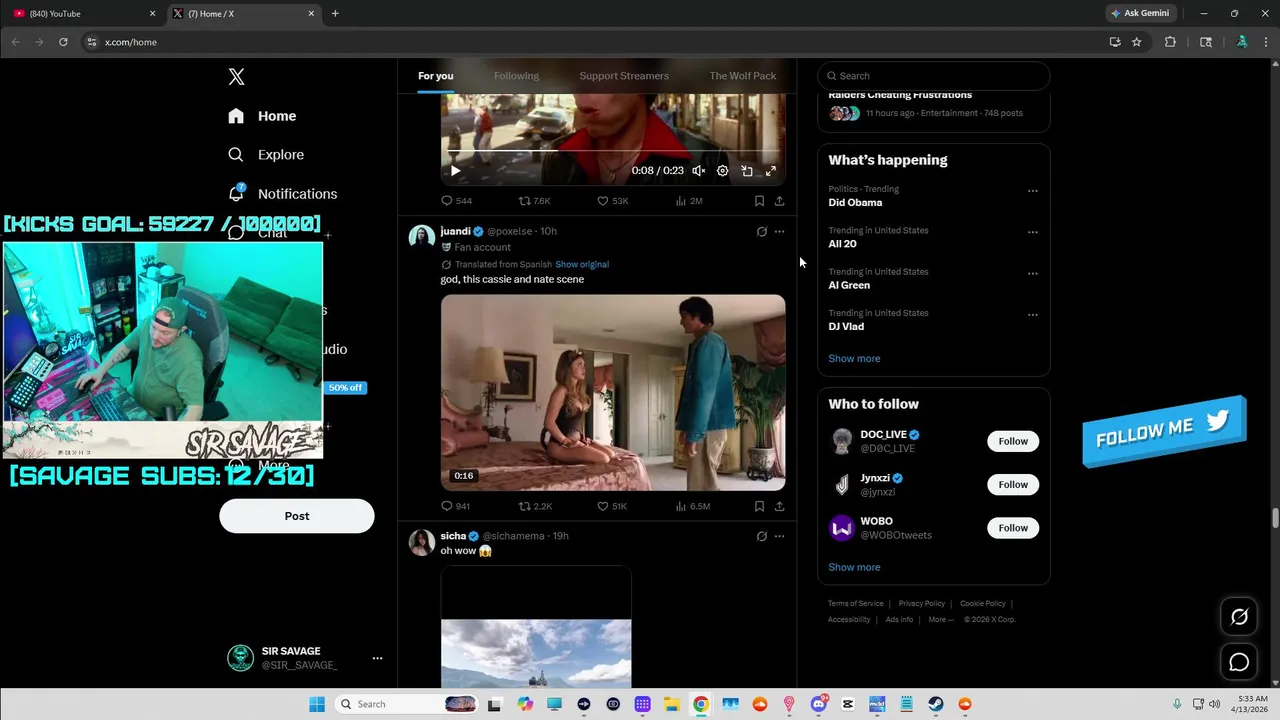Viewport: 1280px width, 720px height.
Task: Switch to the Following tab
Action: [516, 76]
